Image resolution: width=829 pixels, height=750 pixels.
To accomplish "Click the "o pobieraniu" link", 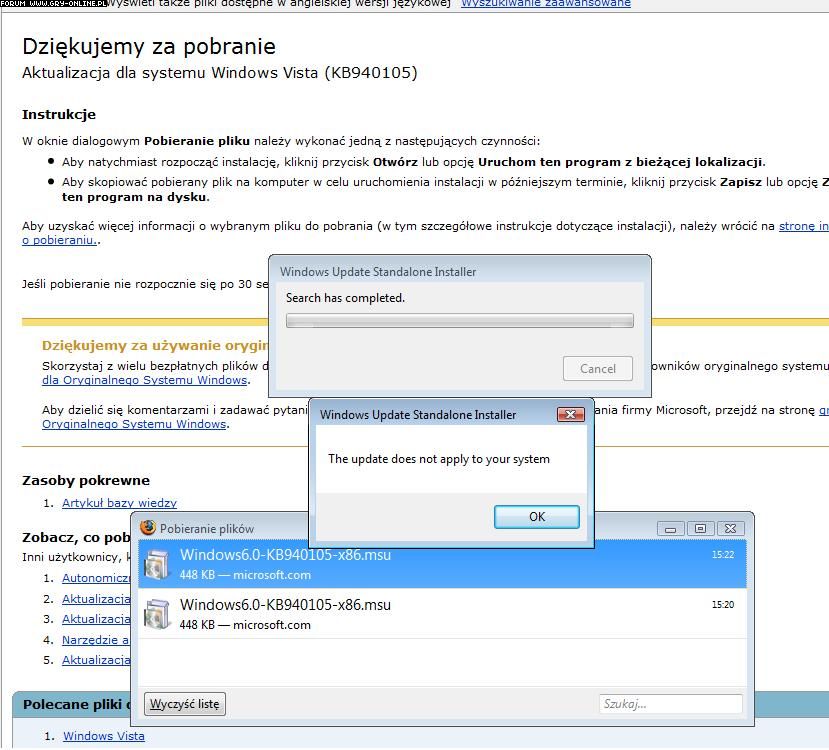I will pyautogui.click(x=59, y=240).
